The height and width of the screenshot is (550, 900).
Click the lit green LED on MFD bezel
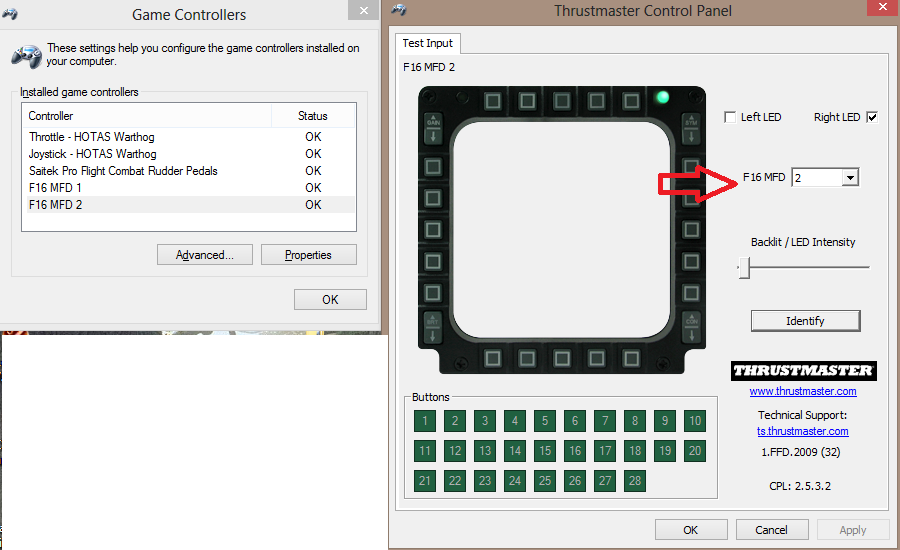[x=662, y=97]
